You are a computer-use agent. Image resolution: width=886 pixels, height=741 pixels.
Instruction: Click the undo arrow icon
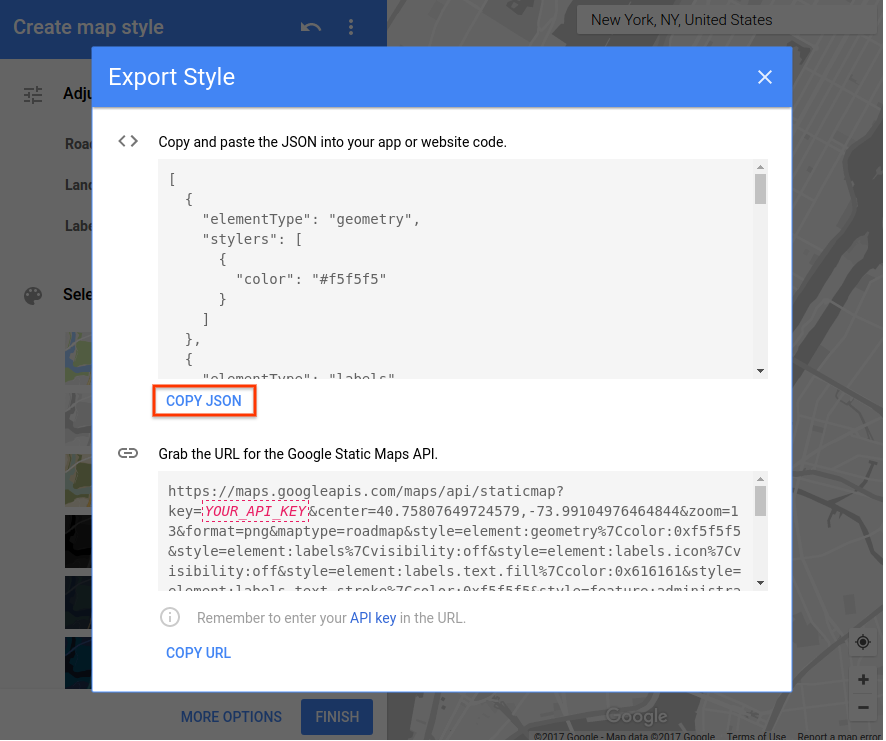tap(311, 27)
